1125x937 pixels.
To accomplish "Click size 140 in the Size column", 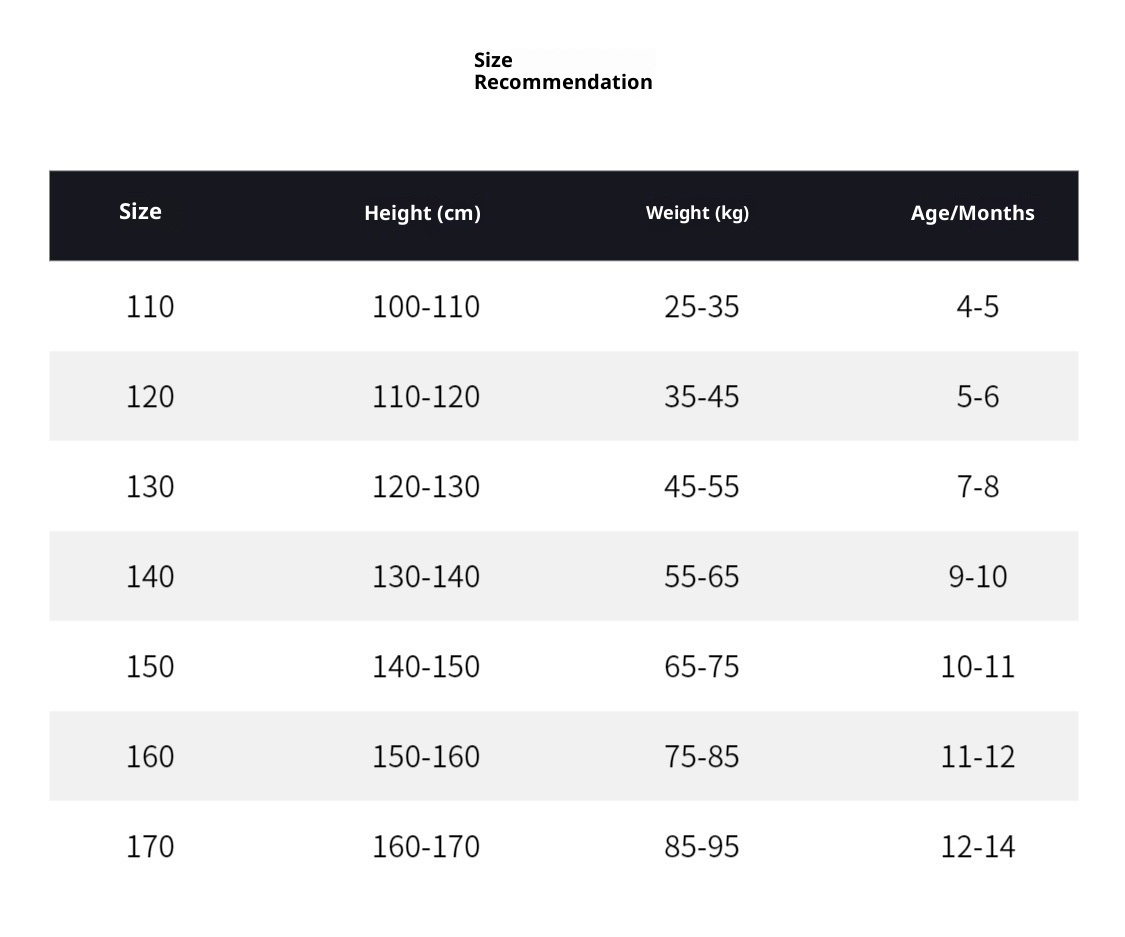I will click(150, 576).
